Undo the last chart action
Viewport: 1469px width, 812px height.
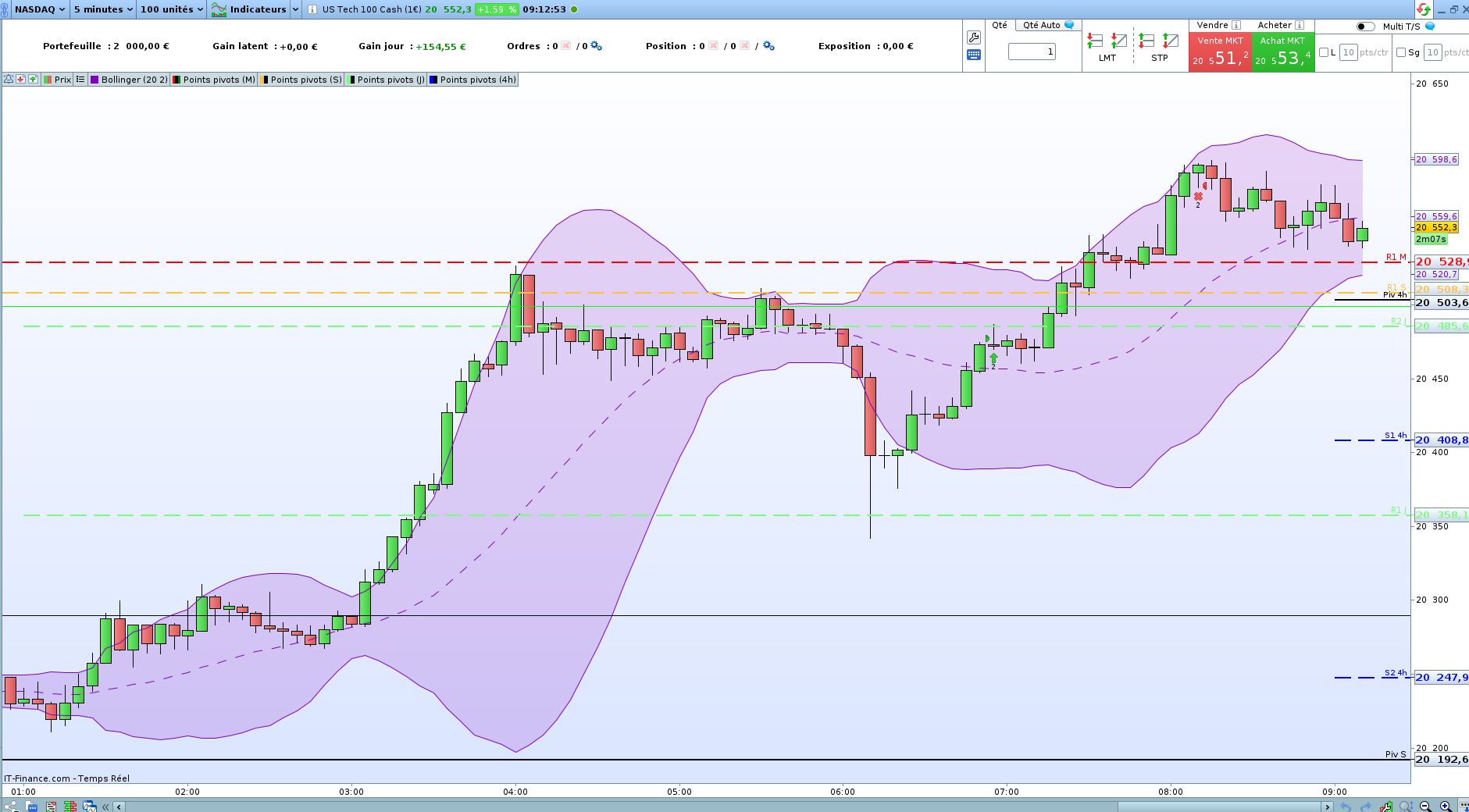(x=1346, y=807)
